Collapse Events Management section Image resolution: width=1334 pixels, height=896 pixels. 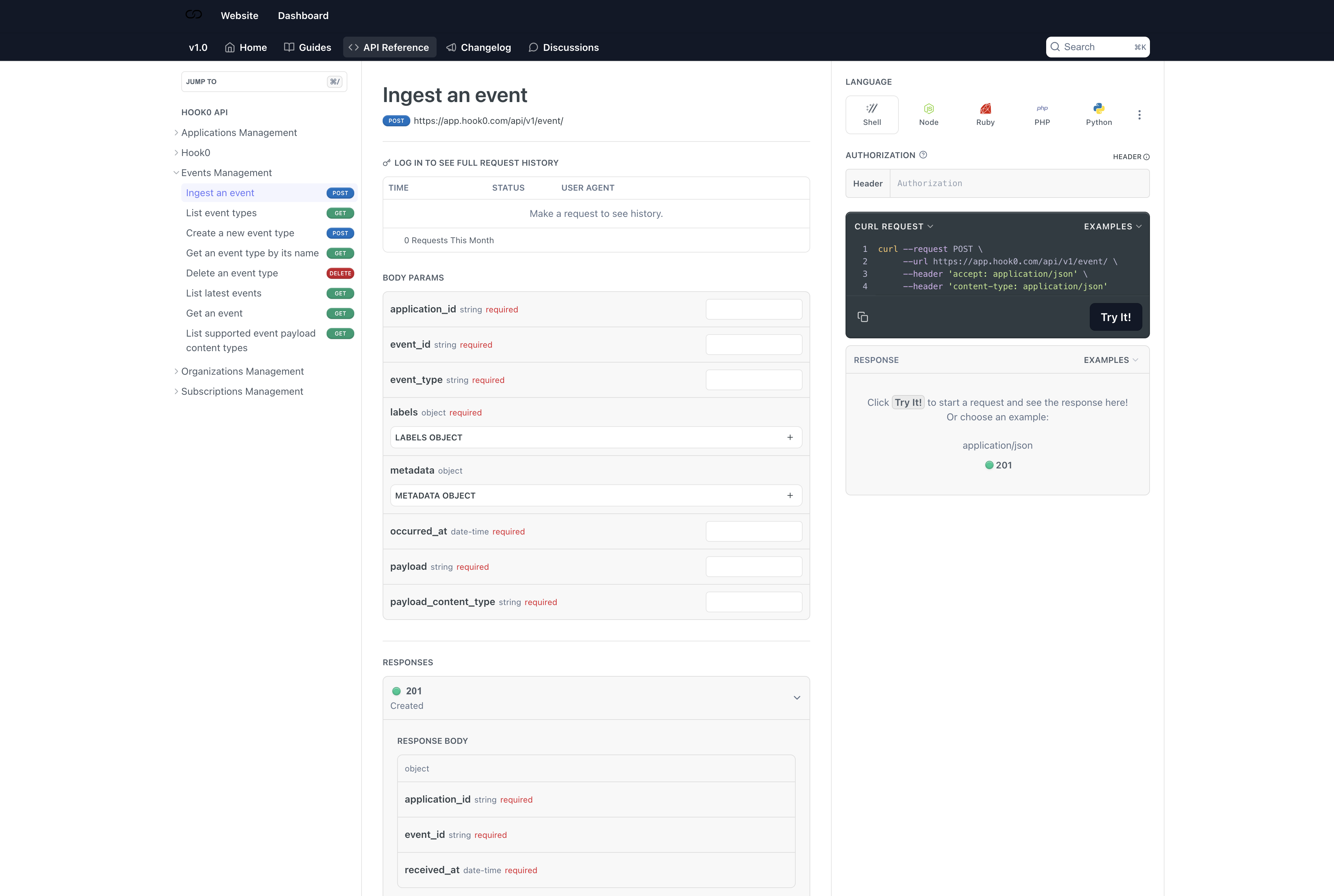(176, 173)
